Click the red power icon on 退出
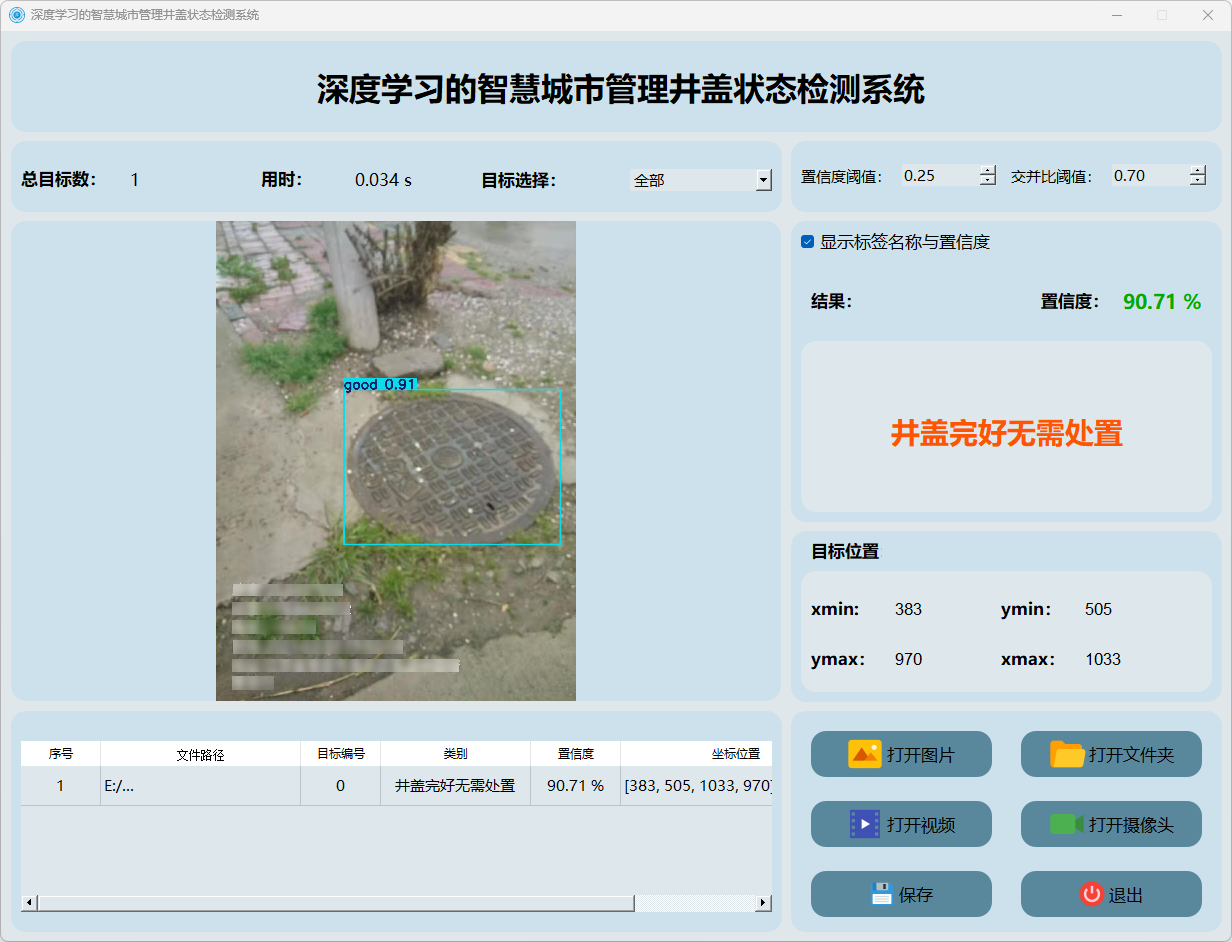1232x942 pixels. pyautogui.click(x=1091, y=894)
